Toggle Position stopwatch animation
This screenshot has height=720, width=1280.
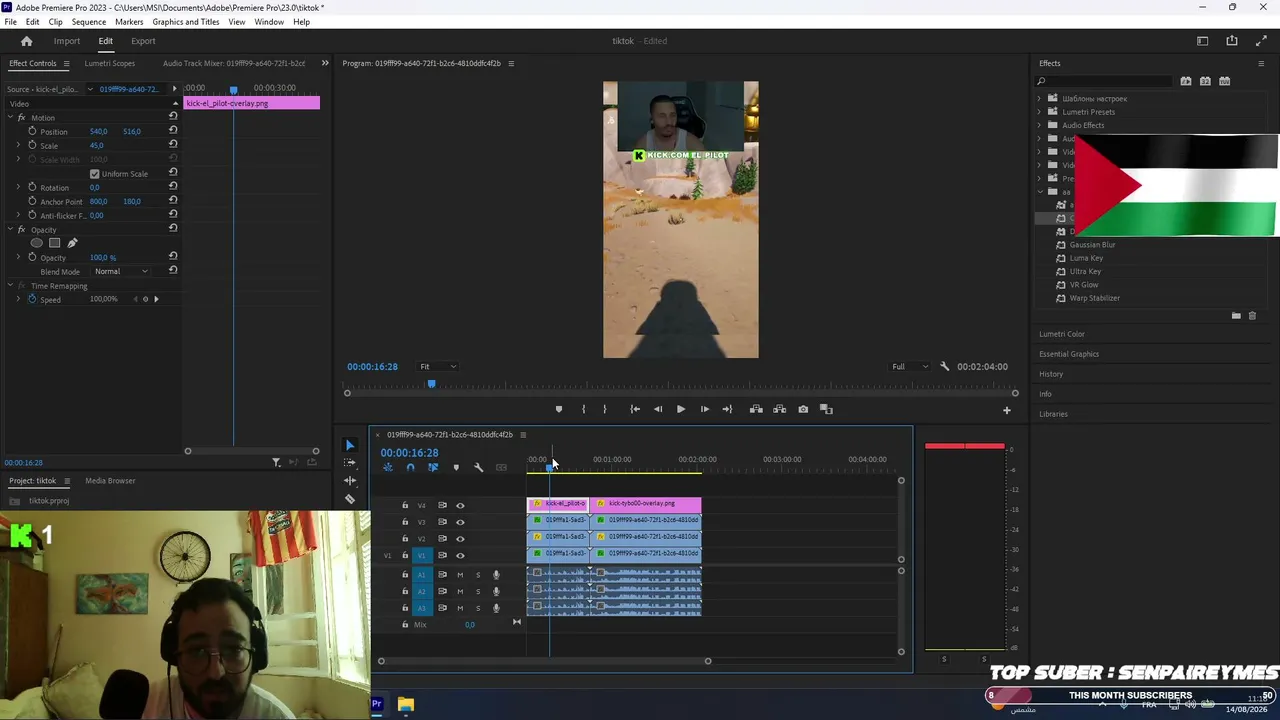[x=32, y=131]
